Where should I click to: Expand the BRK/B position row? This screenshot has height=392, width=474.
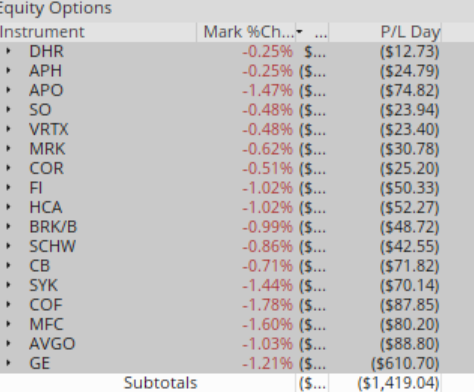click(8, 227)
